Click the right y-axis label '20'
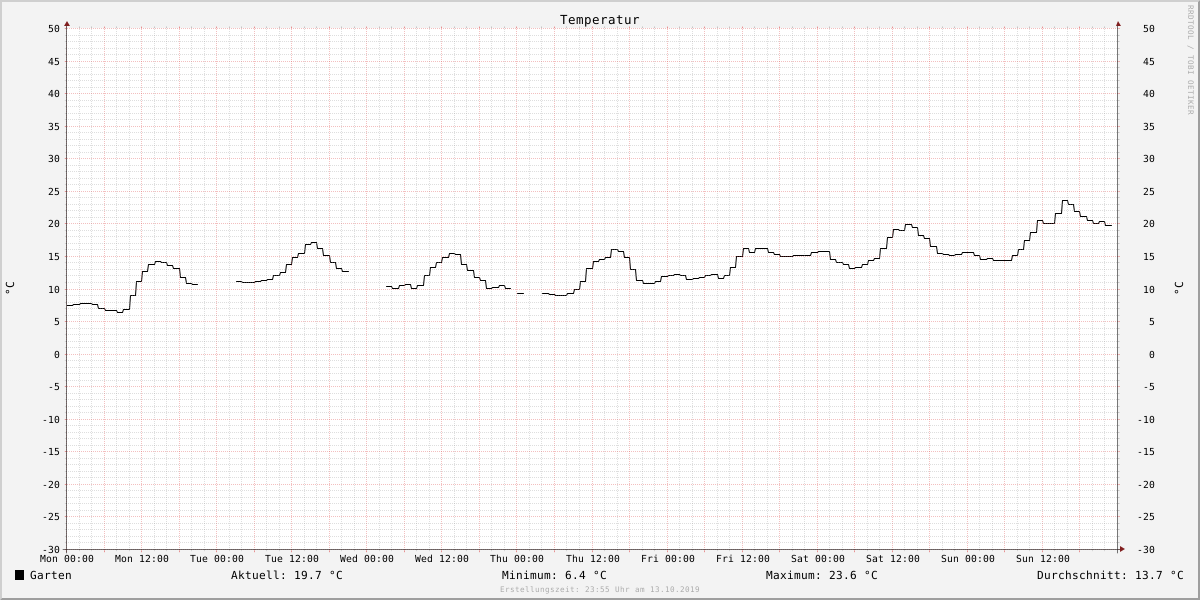This screenshot has width=1200, height=600. pos(1149,224)
